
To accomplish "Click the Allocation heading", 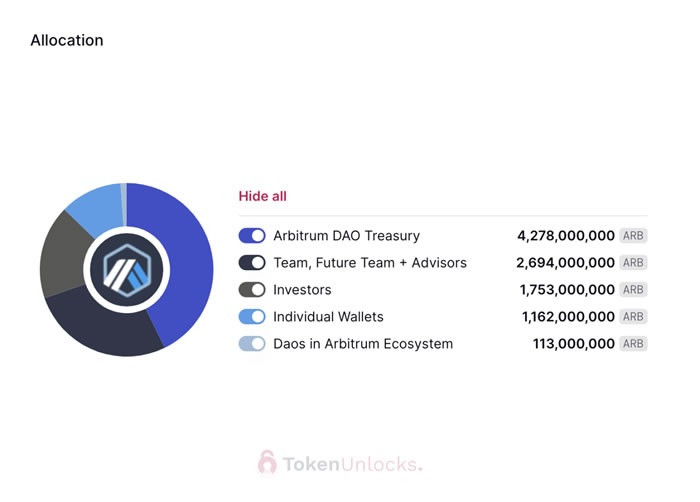I will click(x=66, y=41).
